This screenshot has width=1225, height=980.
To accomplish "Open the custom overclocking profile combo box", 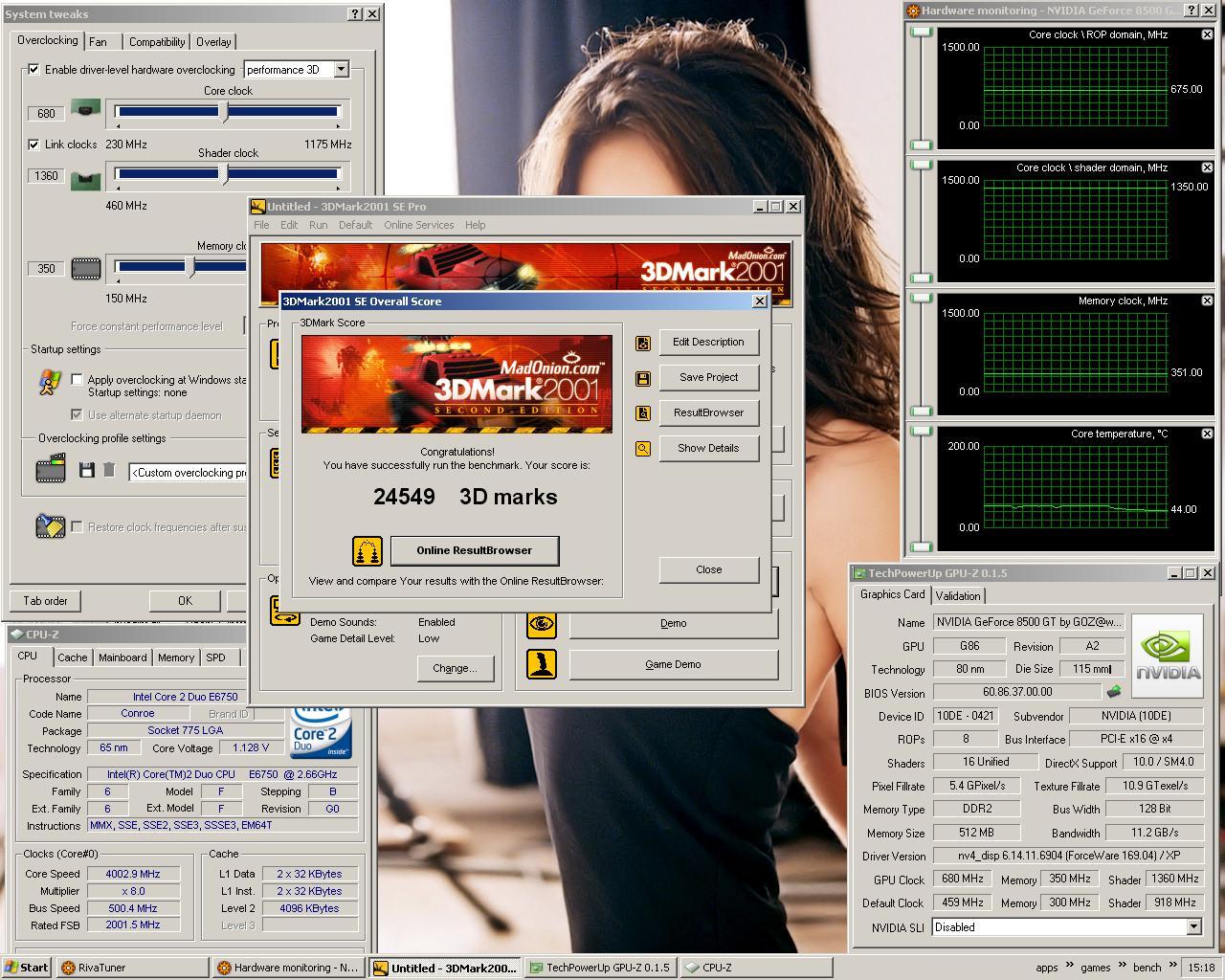I will [x=189, y=473].
